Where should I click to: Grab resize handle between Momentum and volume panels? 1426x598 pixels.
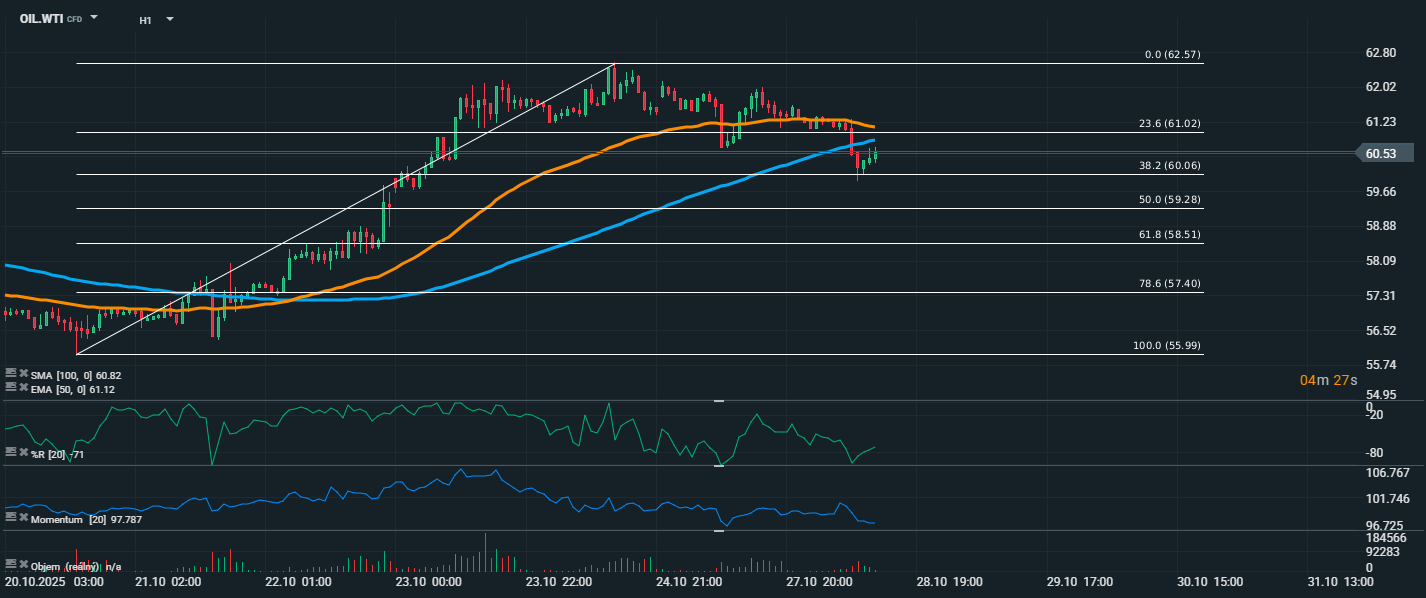coord(718,531)
